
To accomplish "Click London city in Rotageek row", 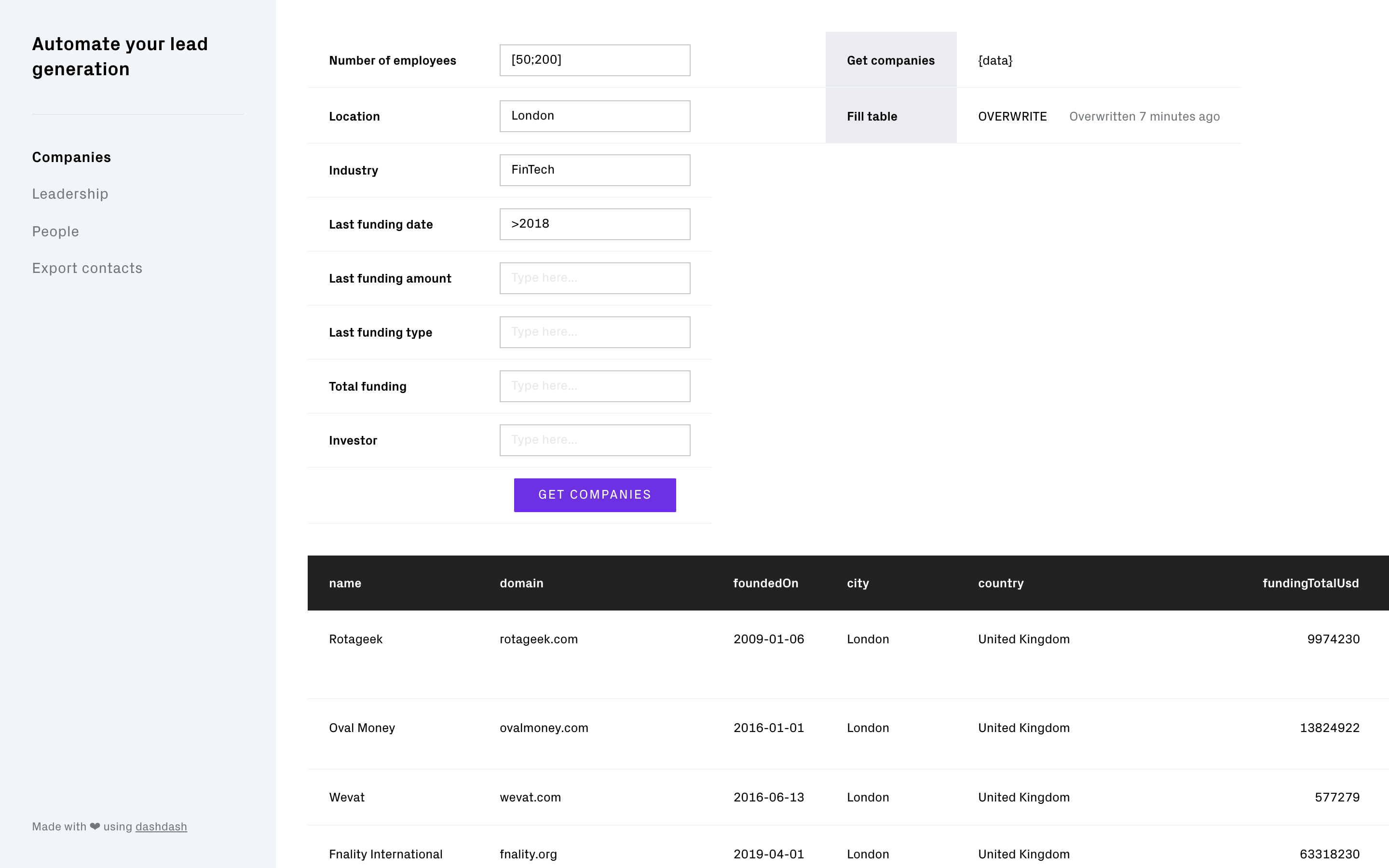I will point(868,639).
